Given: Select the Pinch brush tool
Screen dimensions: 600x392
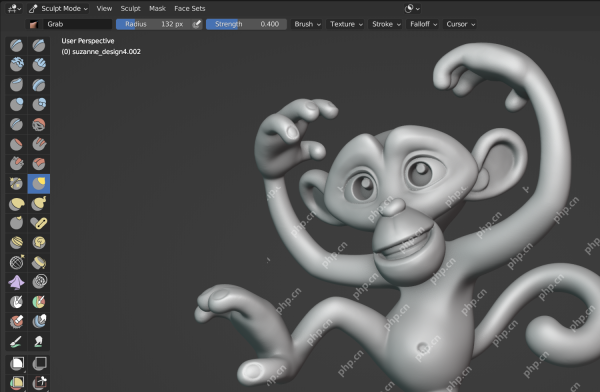Looking at the screenshot, I should pyautogui.click(x=16, y=183).
